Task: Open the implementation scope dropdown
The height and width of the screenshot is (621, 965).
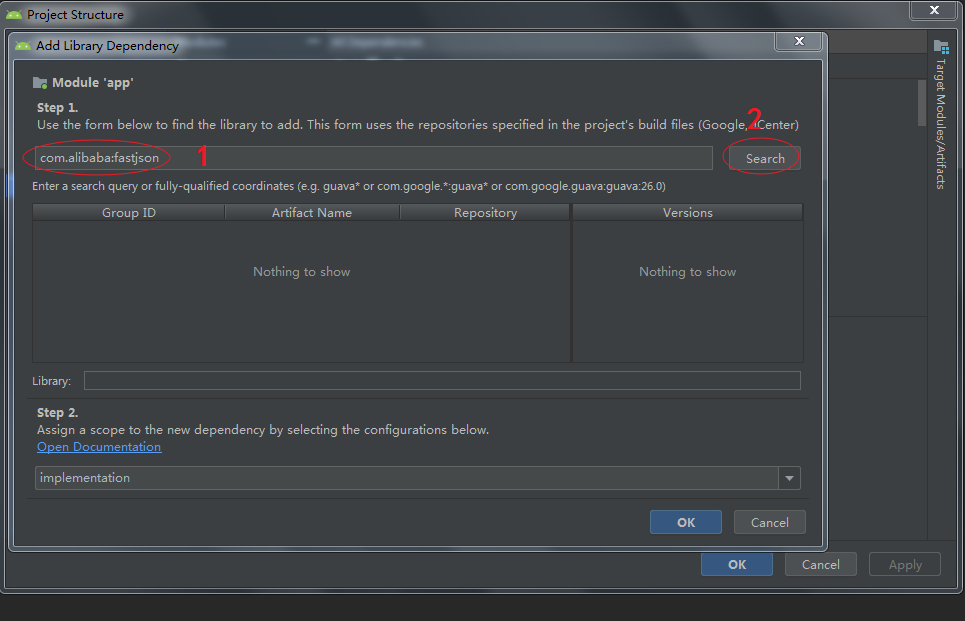Action: pyautogui.click(x=400, y=477)
